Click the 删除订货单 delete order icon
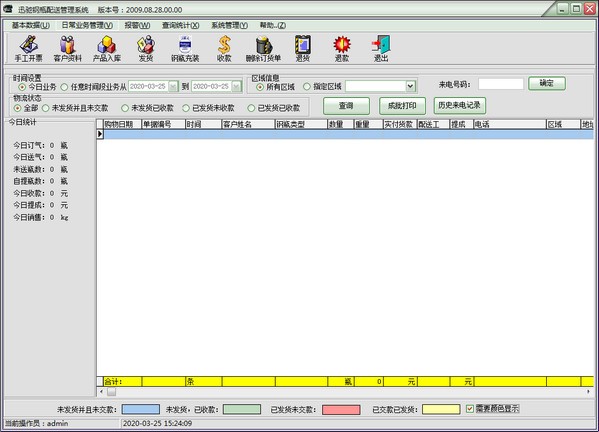599x432 pixels. tap(263, 49)
